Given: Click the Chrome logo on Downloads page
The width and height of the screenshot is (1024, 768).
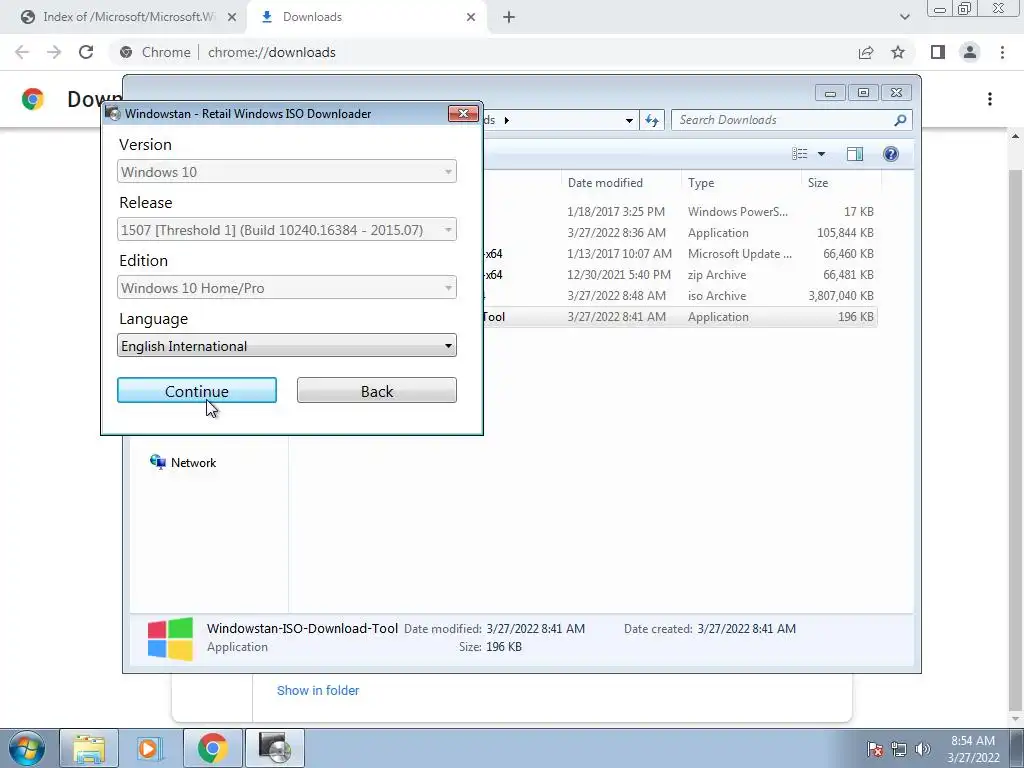Looking at the screenshot, I should 33,99.
